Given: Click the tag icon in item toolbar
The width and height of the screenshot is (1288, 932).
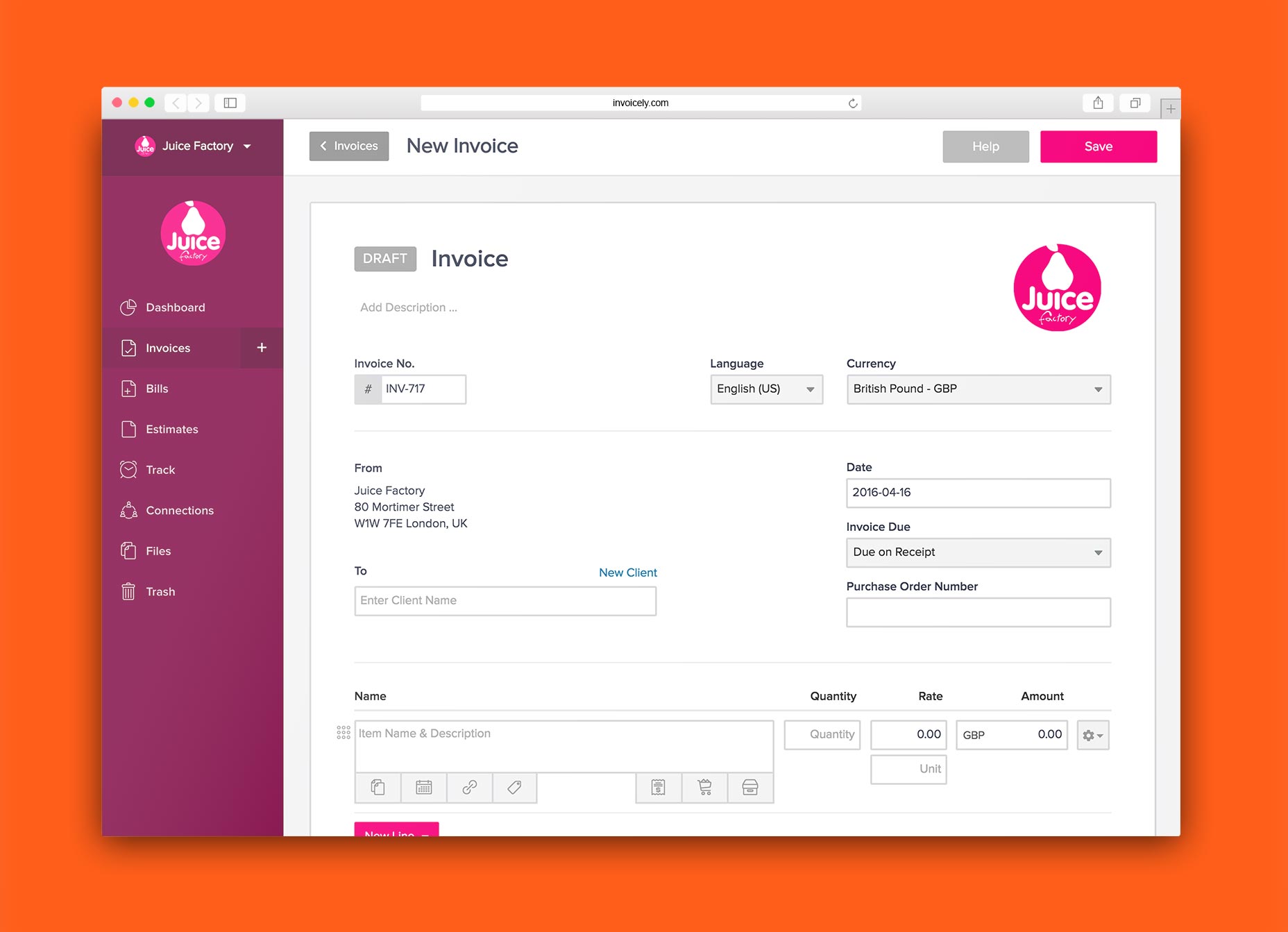Looking at the screenshot, I should click(514, 787).
